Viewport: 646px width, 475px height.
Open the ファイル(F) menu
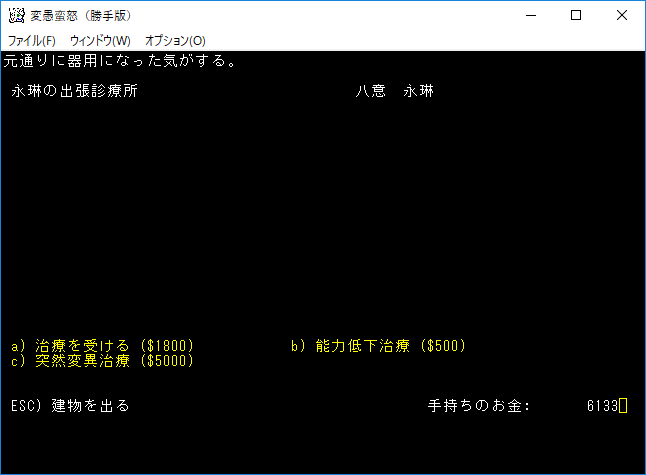tap(32, 41)
